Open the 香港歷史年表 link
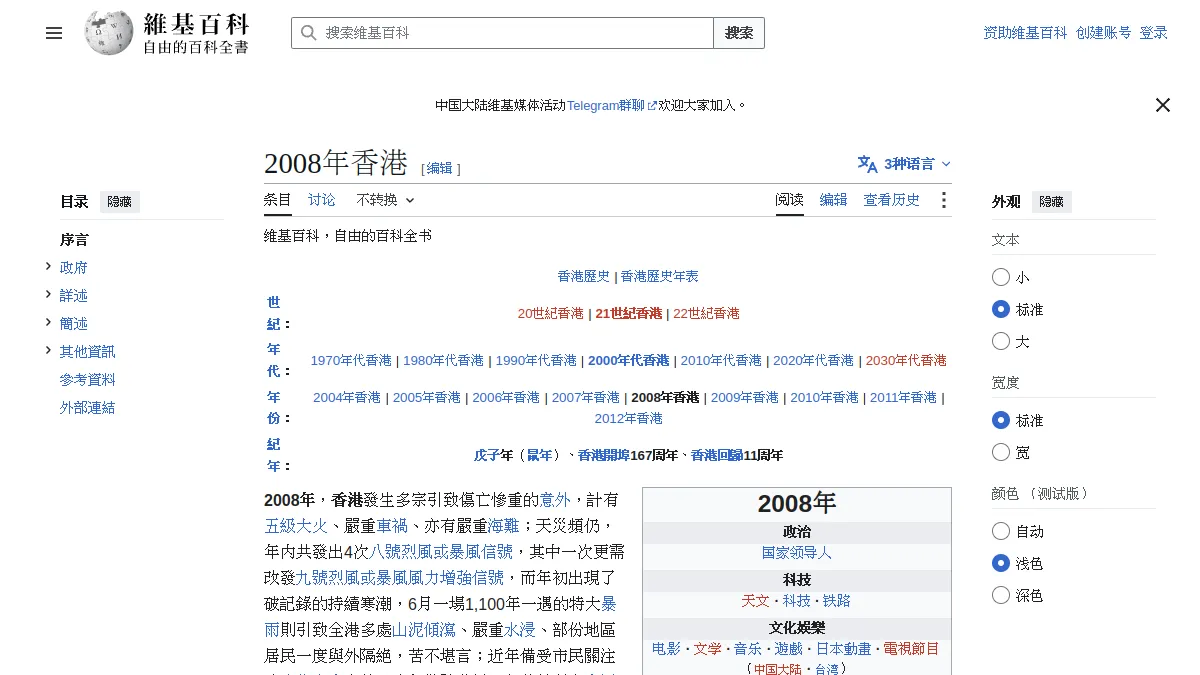 click(x=660, y=277)
